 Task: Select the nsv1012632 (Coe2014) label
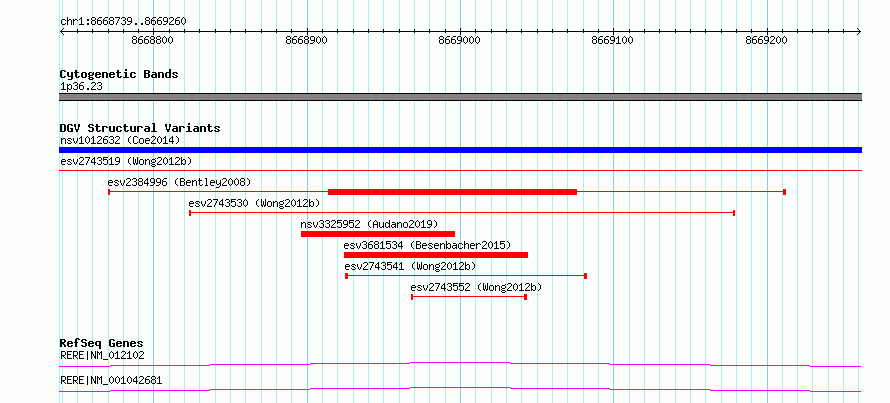pyautogui.click(x=120, y=140)
